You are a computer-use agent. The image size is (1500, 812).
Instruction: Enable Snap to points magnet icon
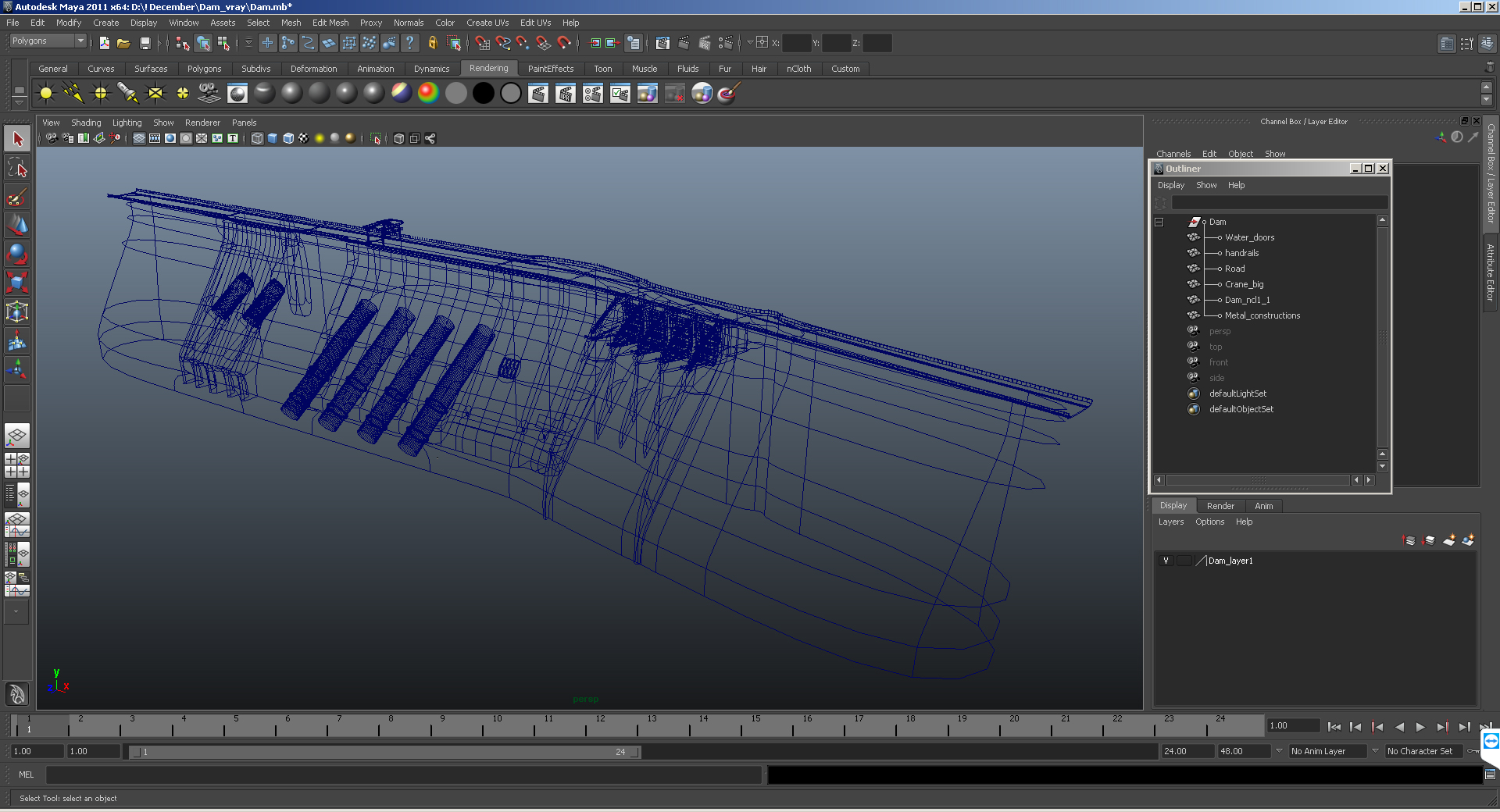click(523, 43)
